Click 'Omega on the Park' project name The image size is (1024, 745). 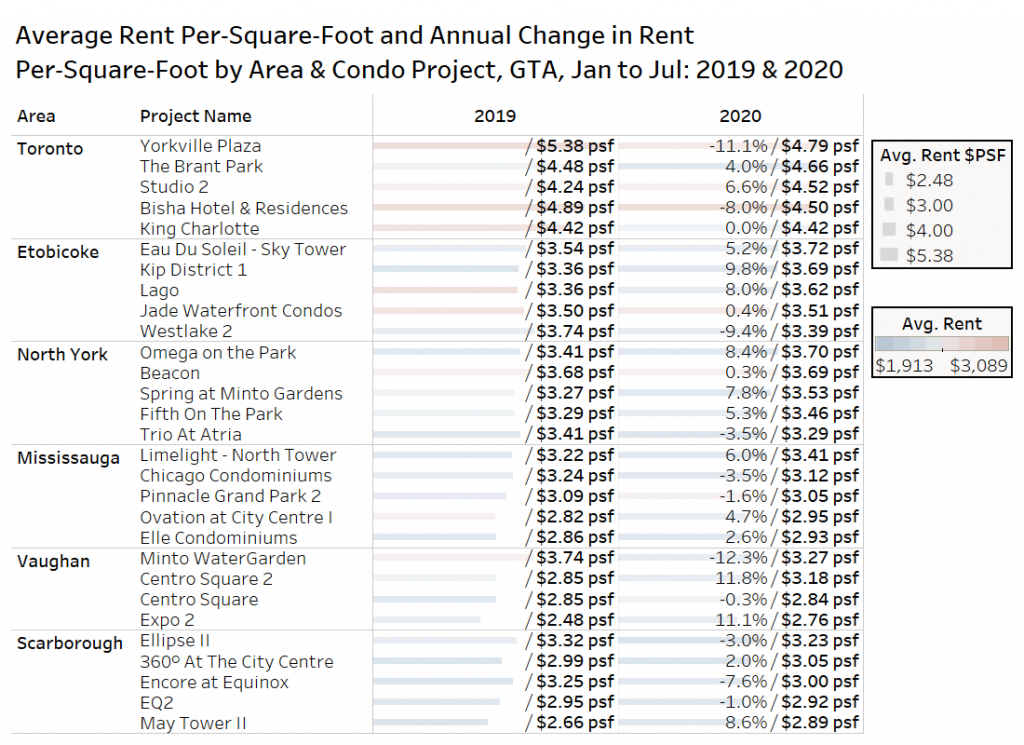(x=217, y=353)
